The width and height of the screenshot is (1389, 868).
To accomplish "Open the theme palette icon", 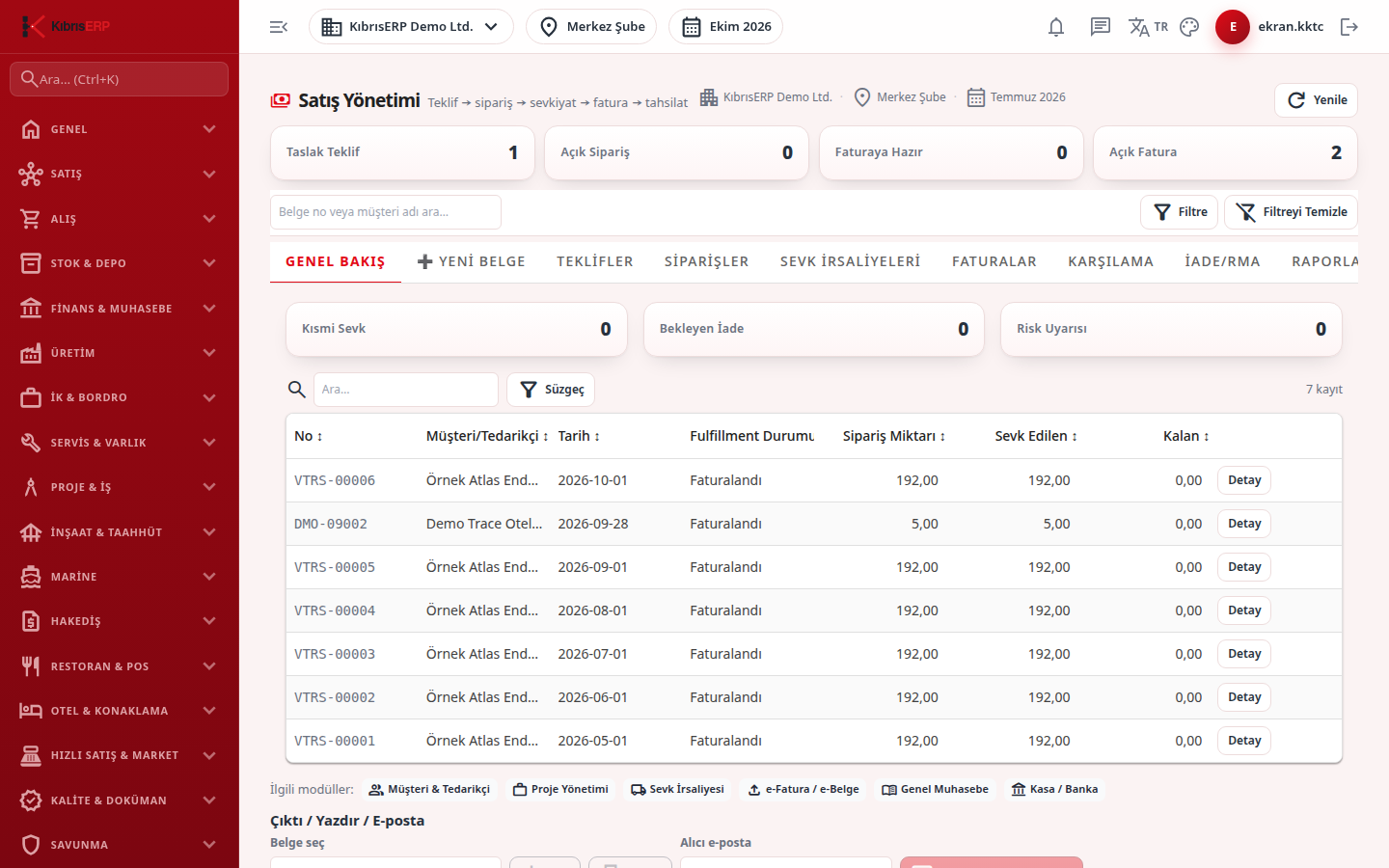I will (1189, 27).
